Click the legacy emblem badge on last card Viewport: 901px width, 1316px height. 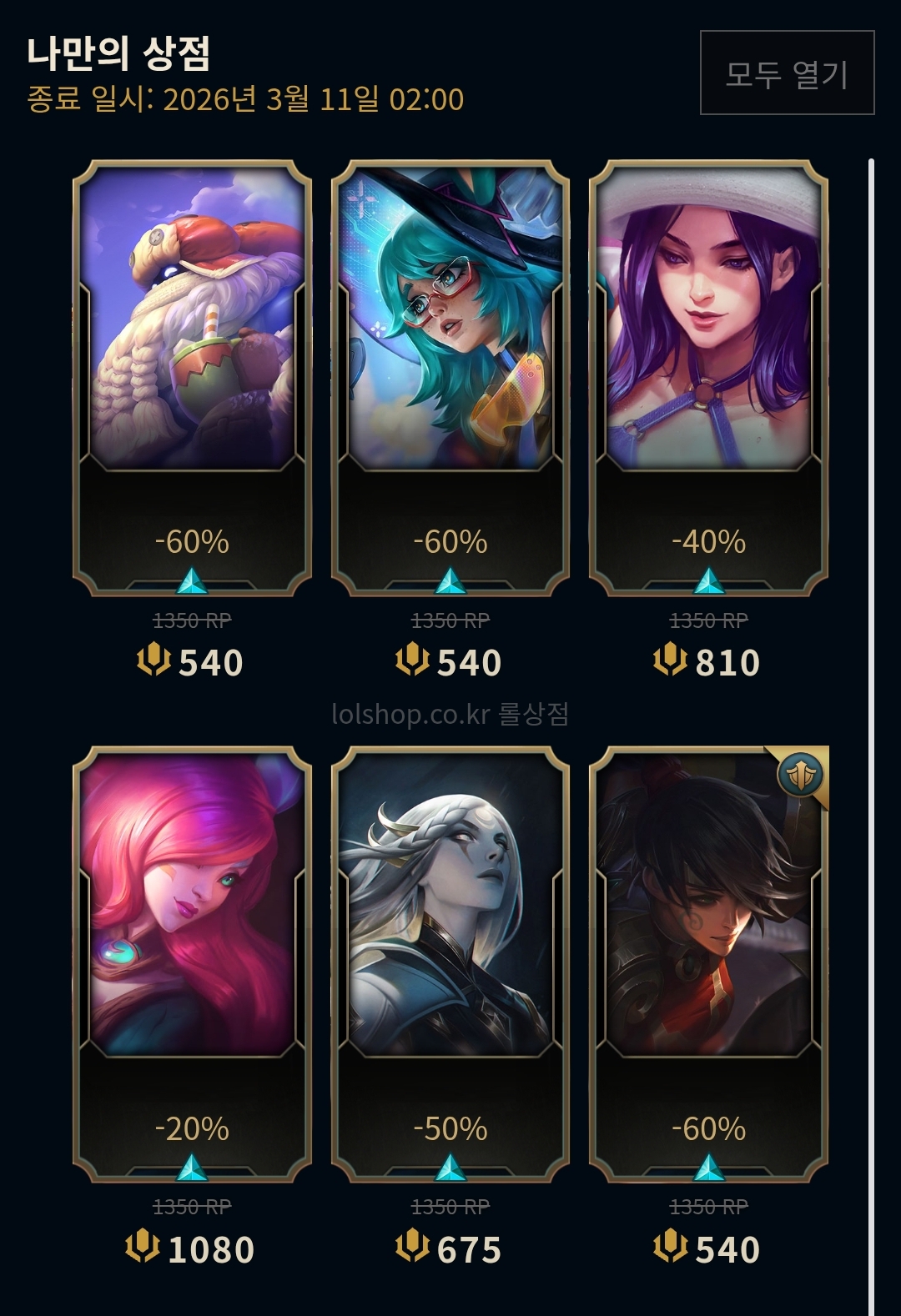click(801, 775)
